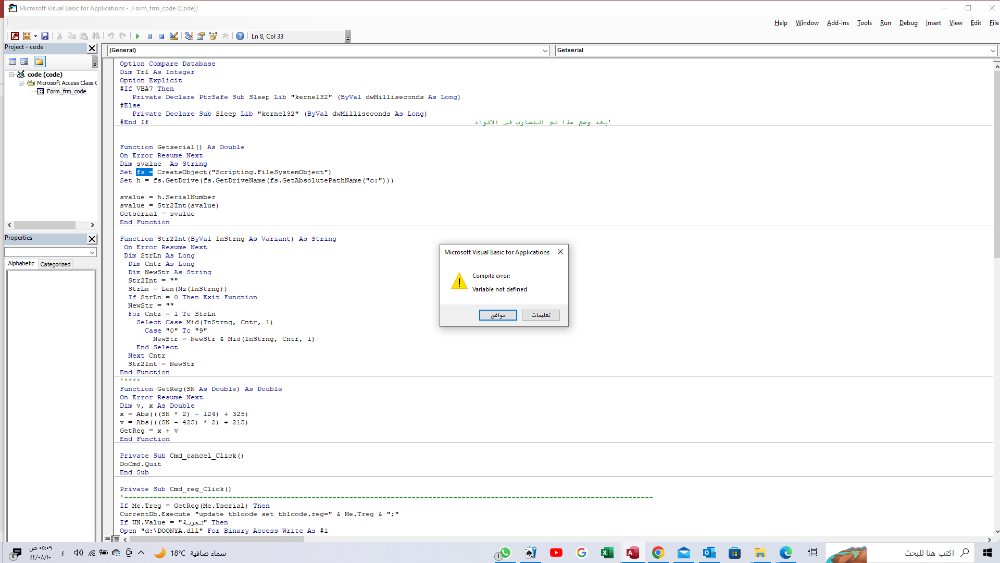
Task: Click the Project pane scroll right arrow
Action: coord(92,225)
